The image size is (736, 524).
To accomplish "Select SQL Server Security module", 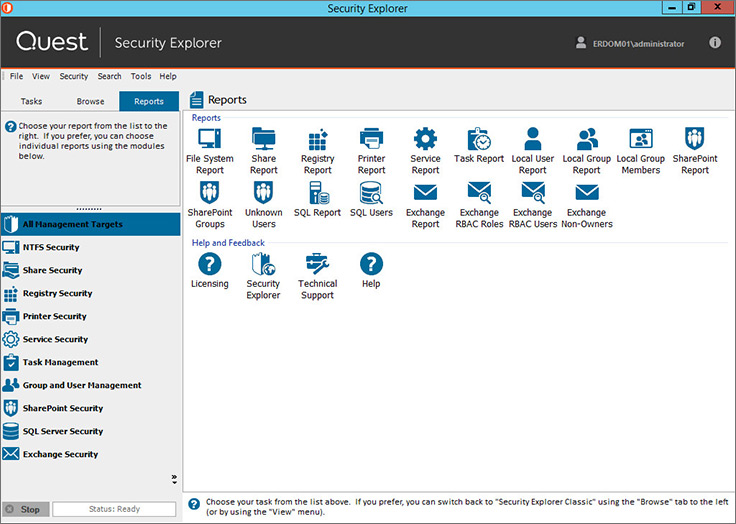I will (90, 431).
